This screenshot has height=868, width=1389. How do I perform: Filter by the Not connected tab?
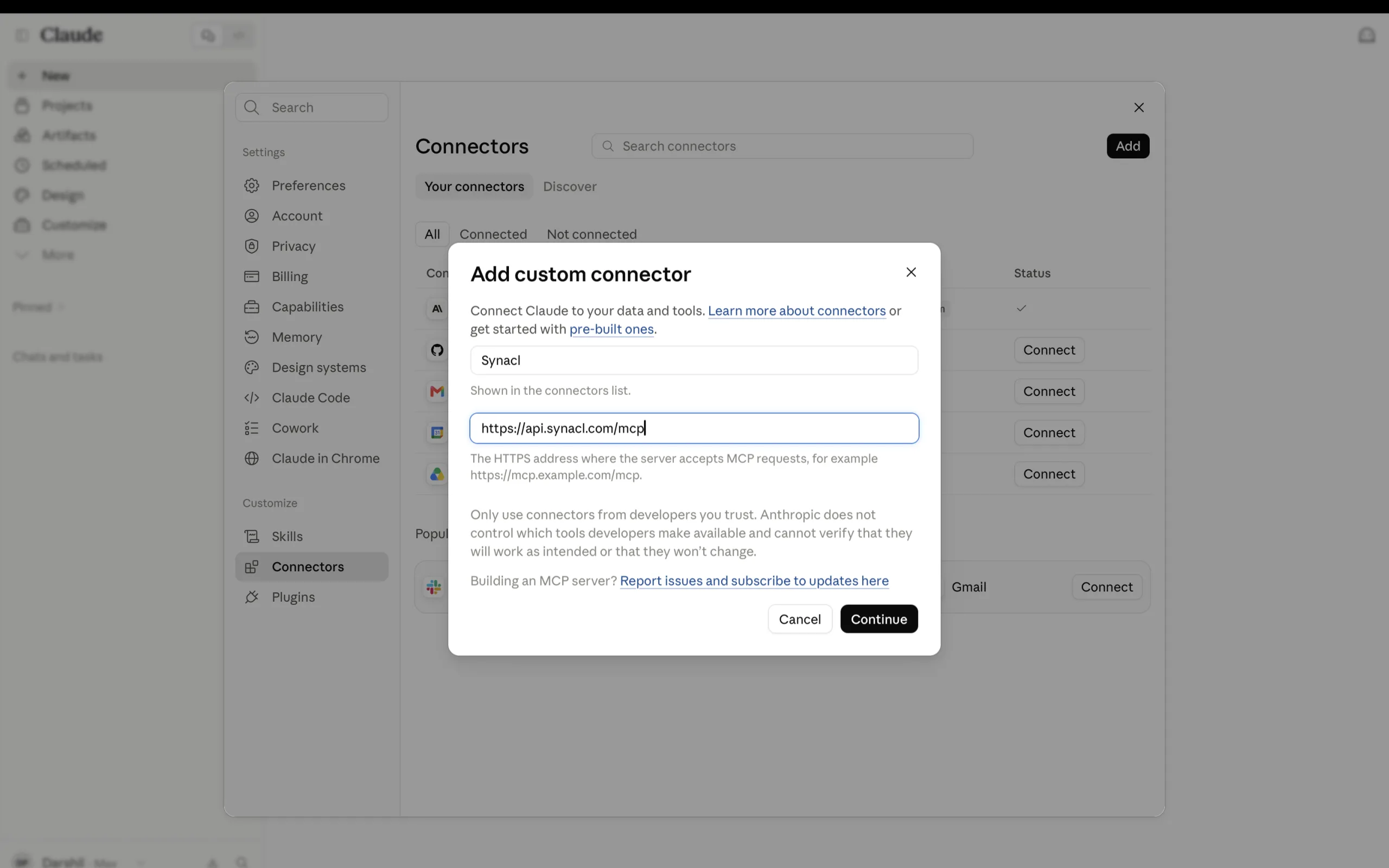[x=592, y=234]
